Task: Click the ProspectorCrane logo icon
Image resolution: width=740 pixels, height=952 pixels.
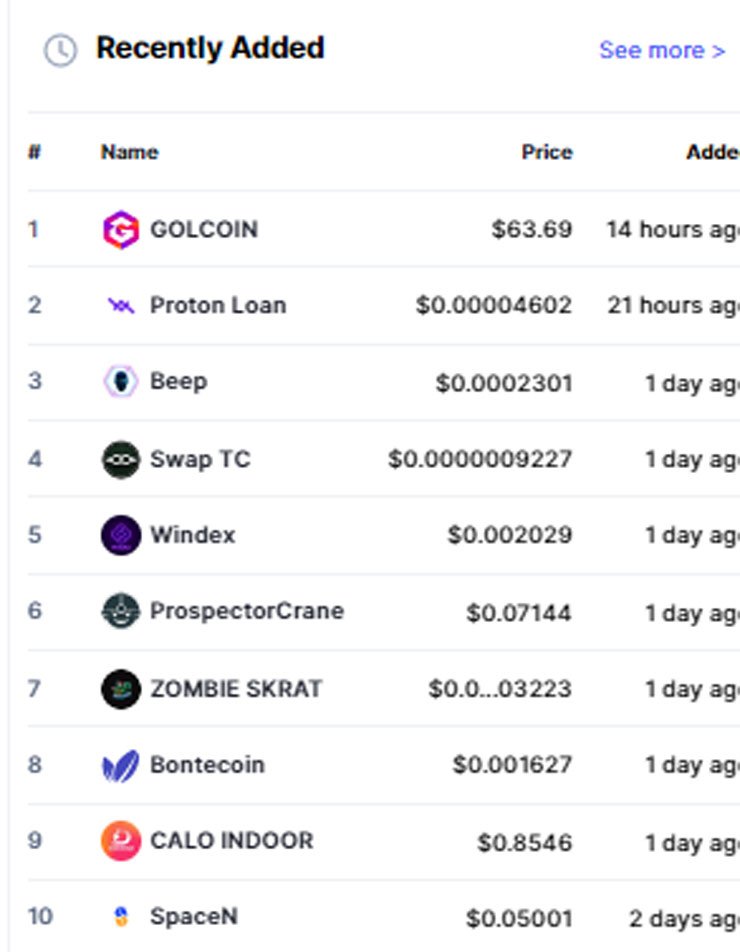Action: 121,611
